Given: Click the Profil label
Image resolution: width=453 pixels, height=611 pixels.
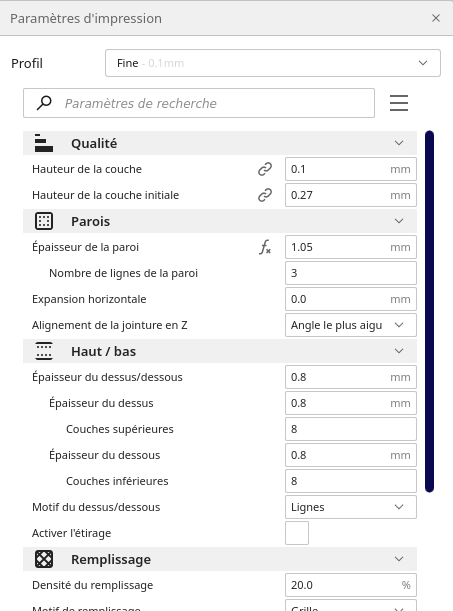Looking at the screenshot, I should pos(27,63).
